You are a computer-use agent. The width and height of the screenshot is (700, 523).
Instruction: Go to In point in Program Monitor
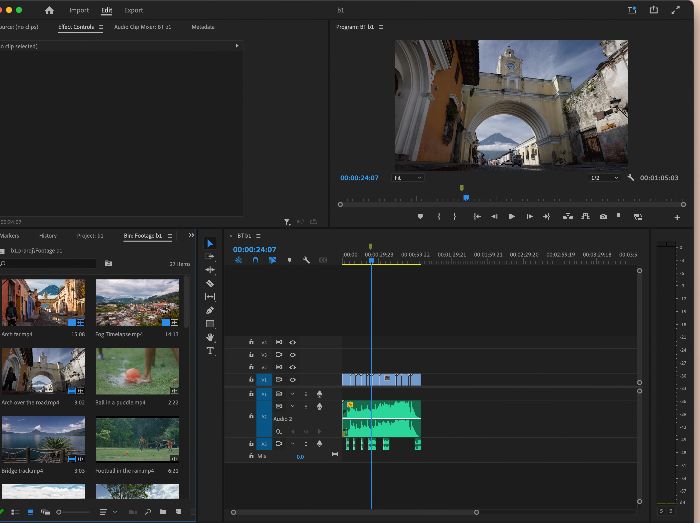click(x=477, y=216)
